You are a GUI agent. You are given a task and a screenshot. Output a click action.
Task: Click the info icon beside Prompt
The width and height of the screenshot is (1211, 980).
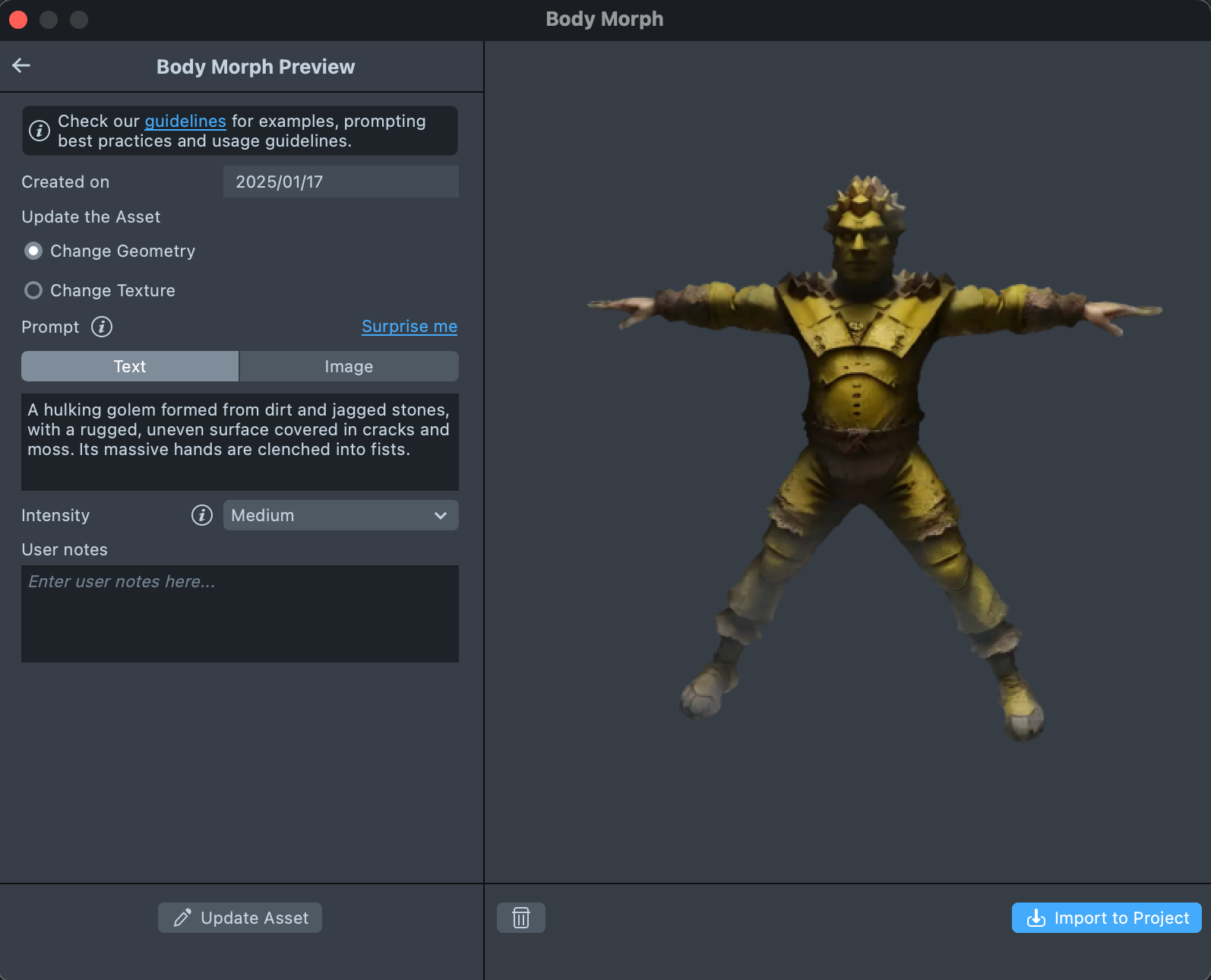point(102,327)
